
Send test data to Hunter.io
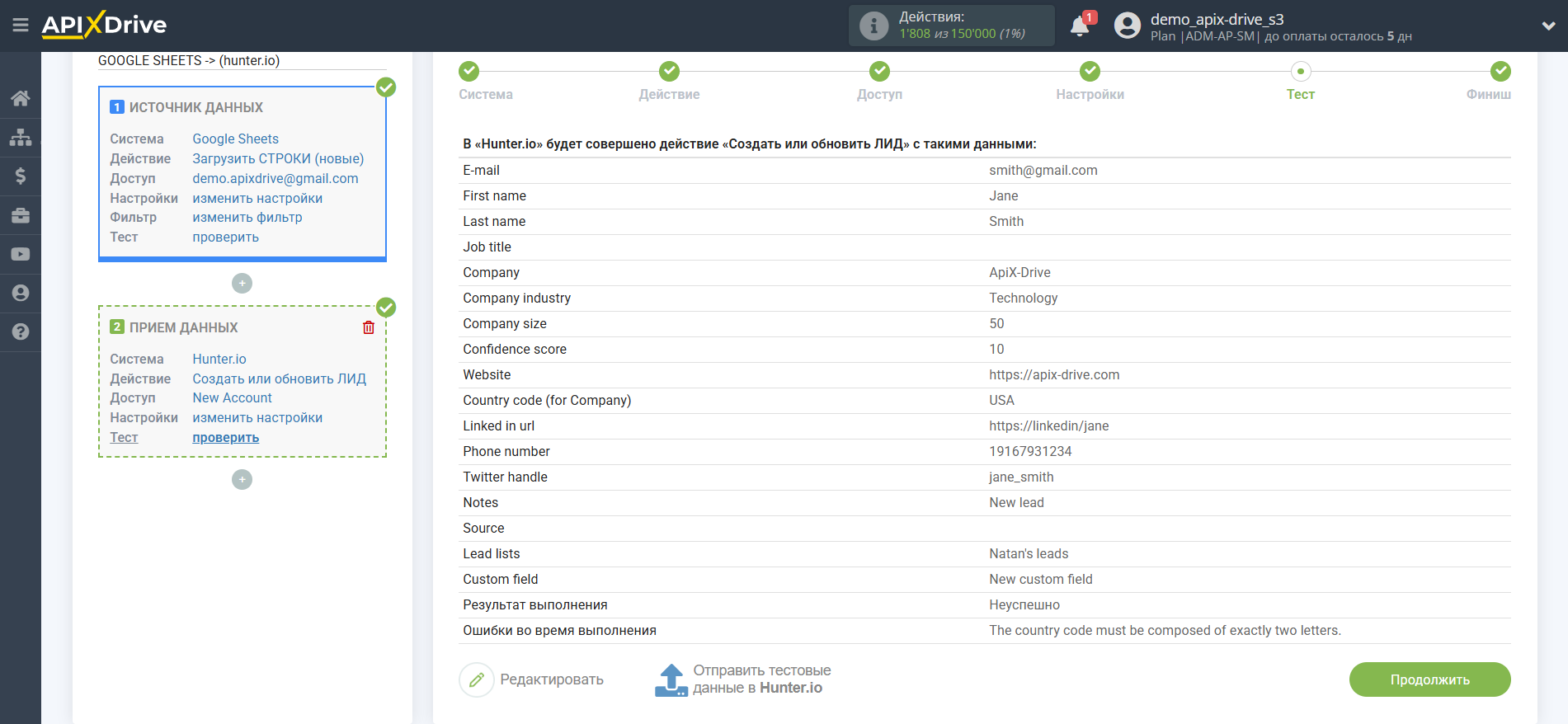742,679
